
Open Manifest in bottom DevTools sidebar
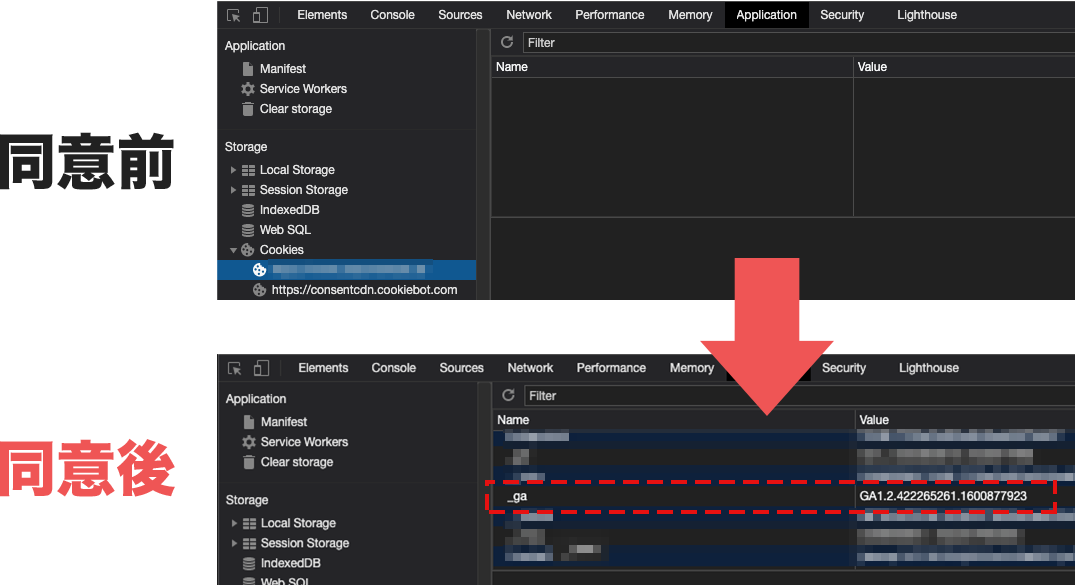(284, 422)
